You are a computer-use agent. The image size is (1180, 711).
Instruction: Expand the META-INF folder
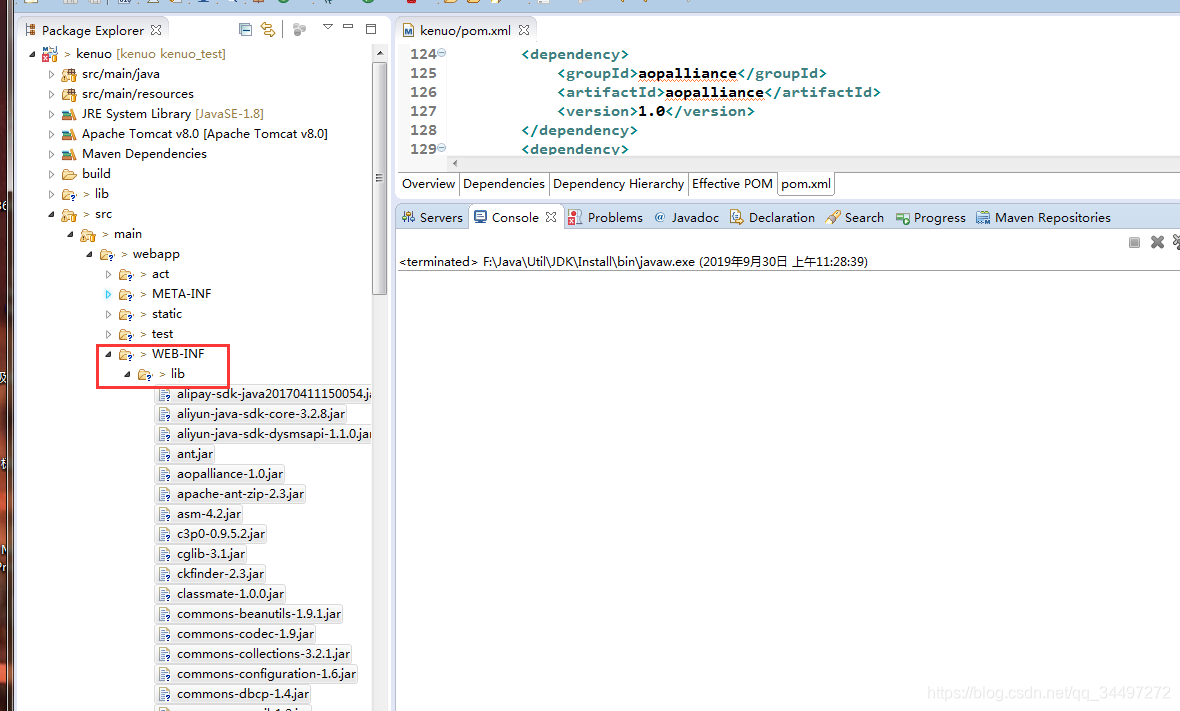[108, 294]
